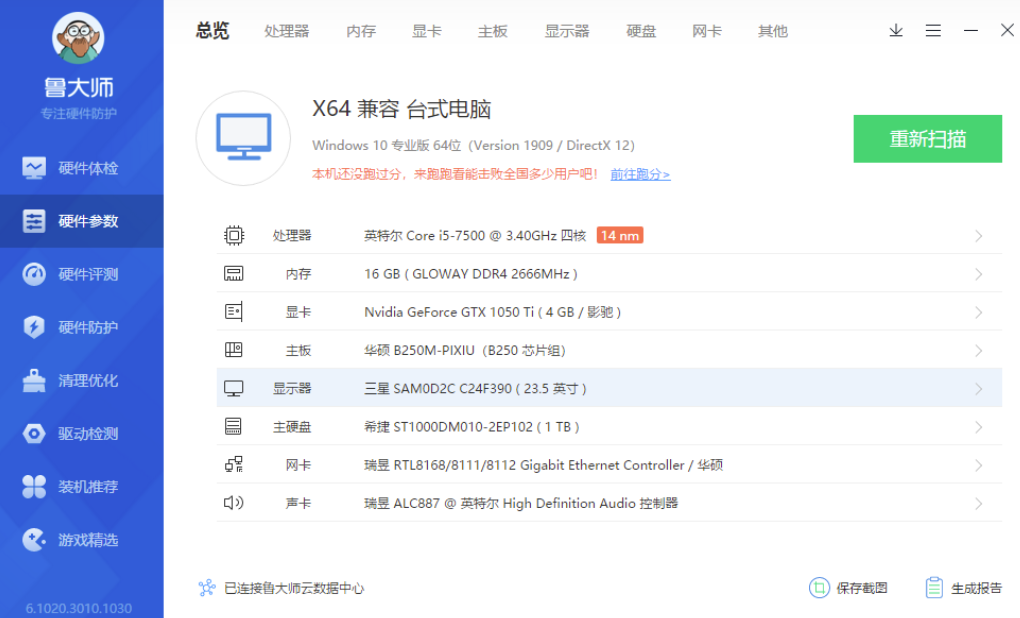Click the 保存截图 crop icon
The image size is (1020, 618).
tap(819, 588)
